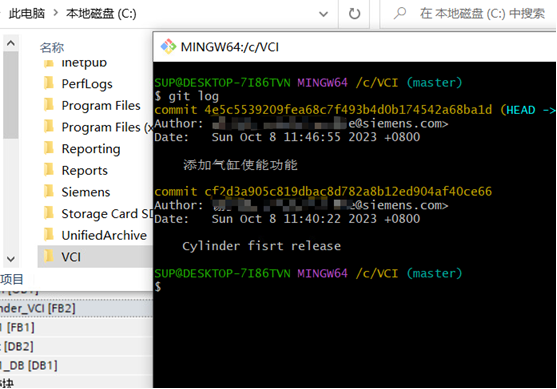This screenshot has height=389, width=557.
Task: Click the search magnifier icon
Action: click(400, 13)
